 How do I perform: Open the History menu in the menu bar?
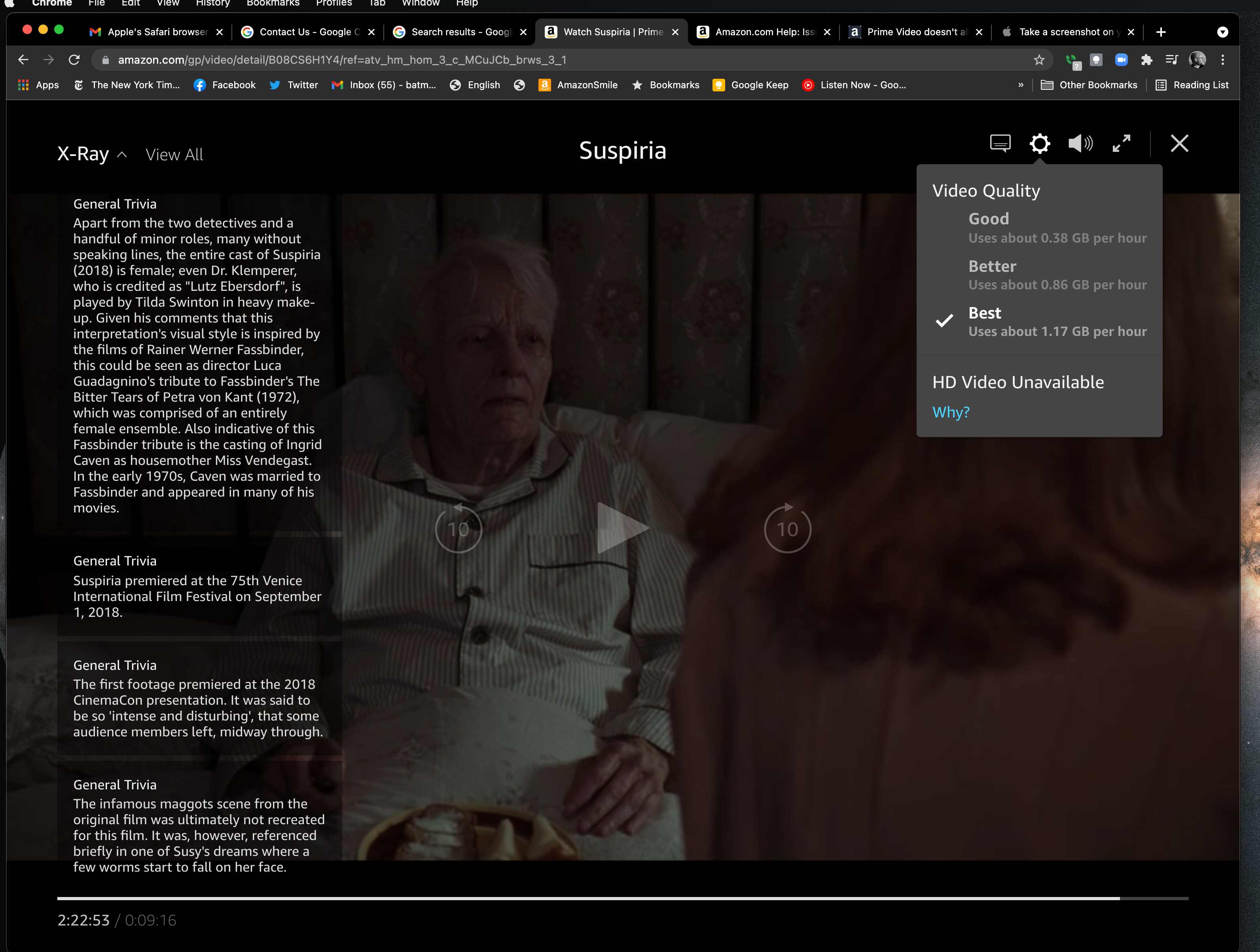pos(212,4)
